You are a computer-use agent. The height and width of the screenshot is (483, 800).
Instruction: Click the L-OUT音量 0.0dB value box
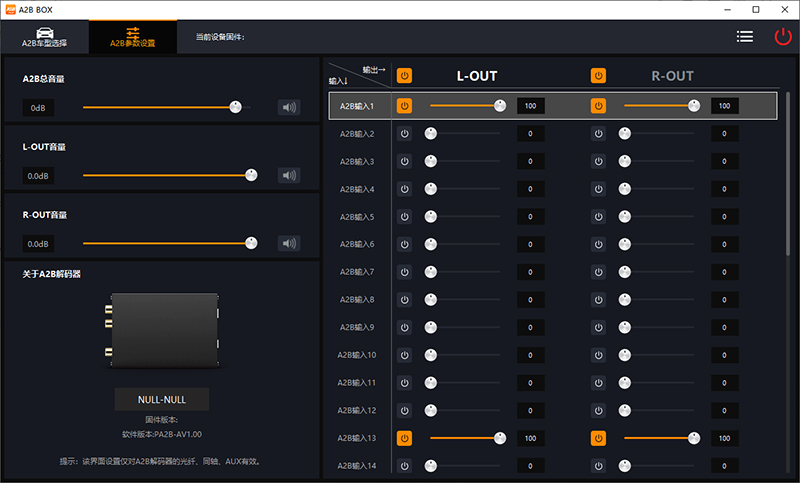(x=39, y=176)
